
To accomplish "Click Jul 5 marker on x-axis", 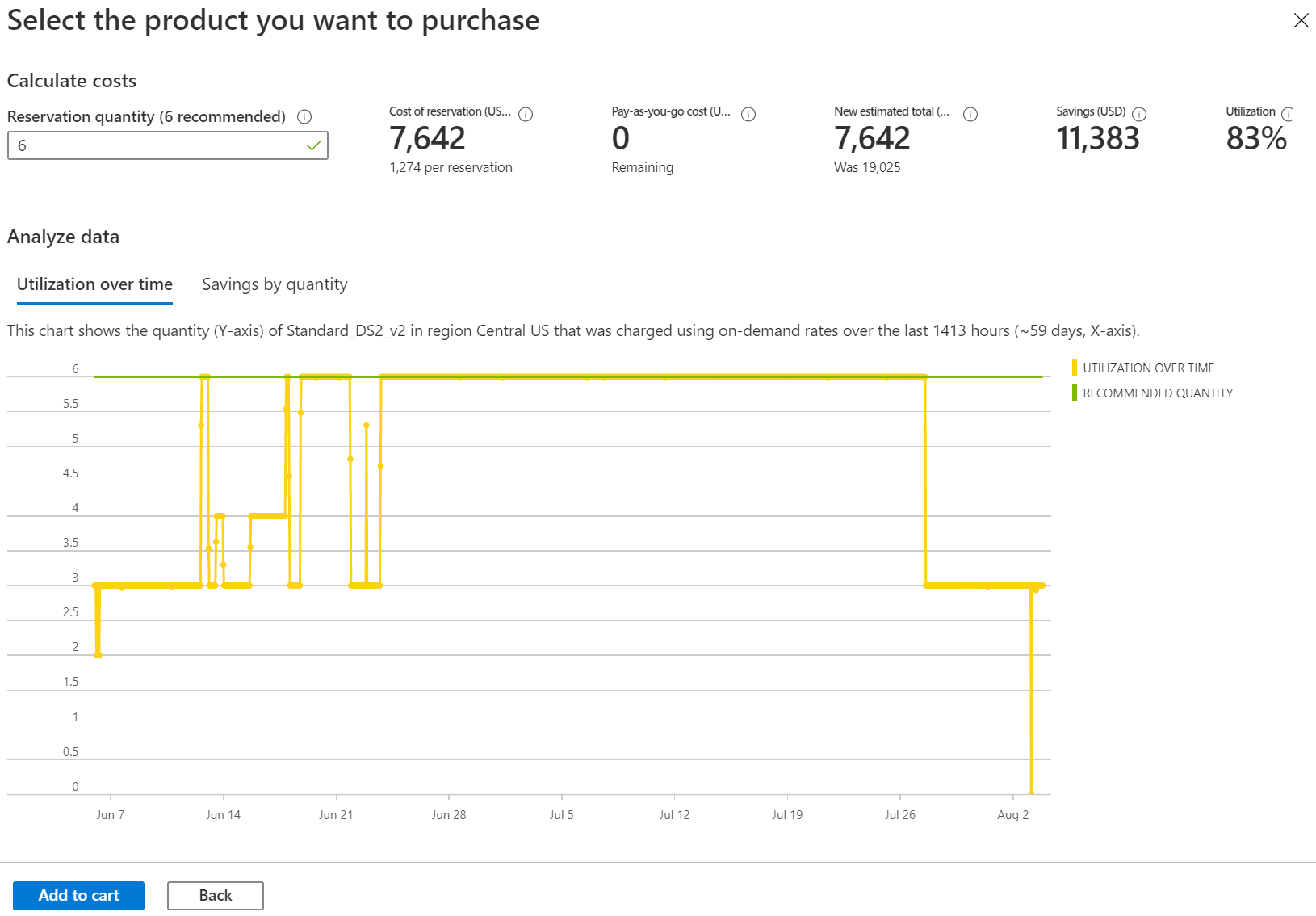I will (x=561, y=814).
